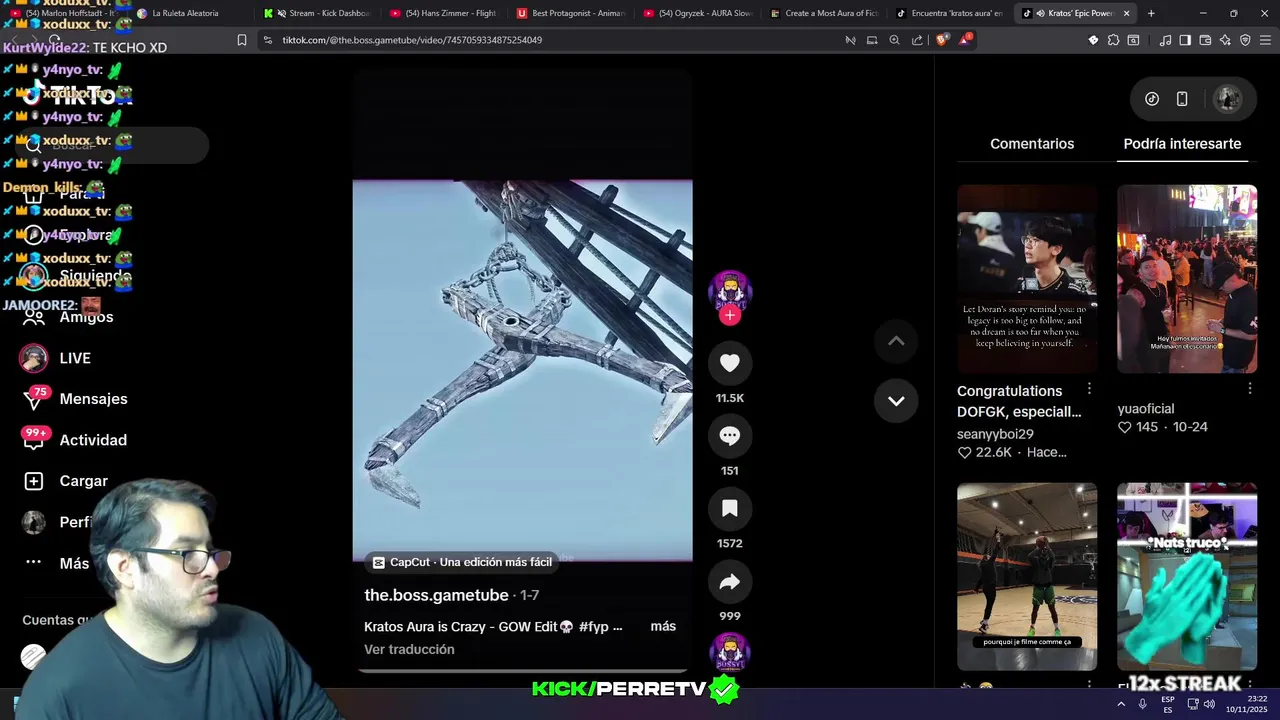Open the taskbar microphone icon
1280x720 pixels.
1142,704
